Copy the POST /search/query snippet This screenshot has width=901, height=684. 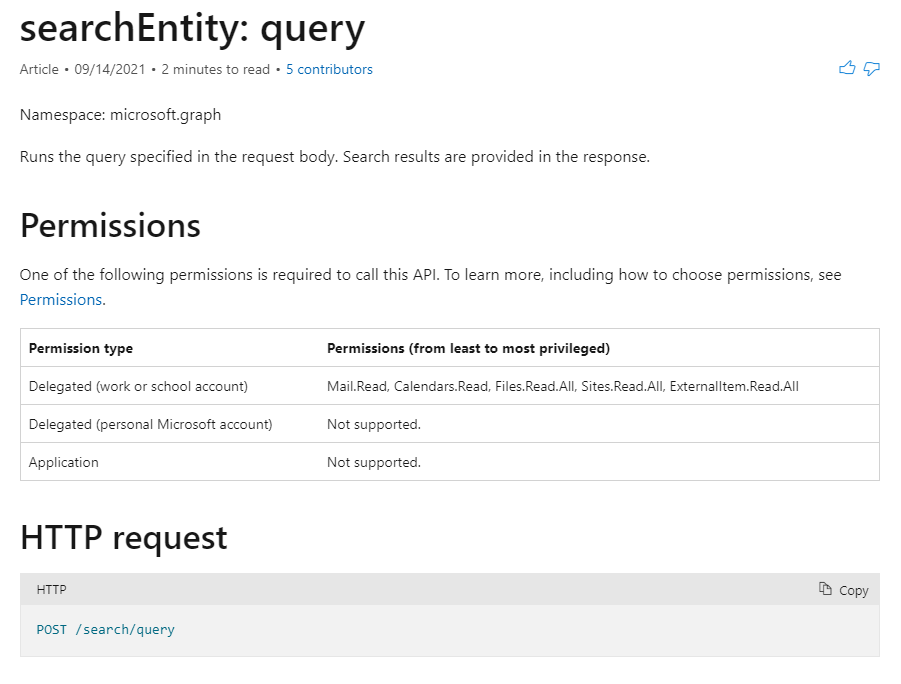pos(843,590)
